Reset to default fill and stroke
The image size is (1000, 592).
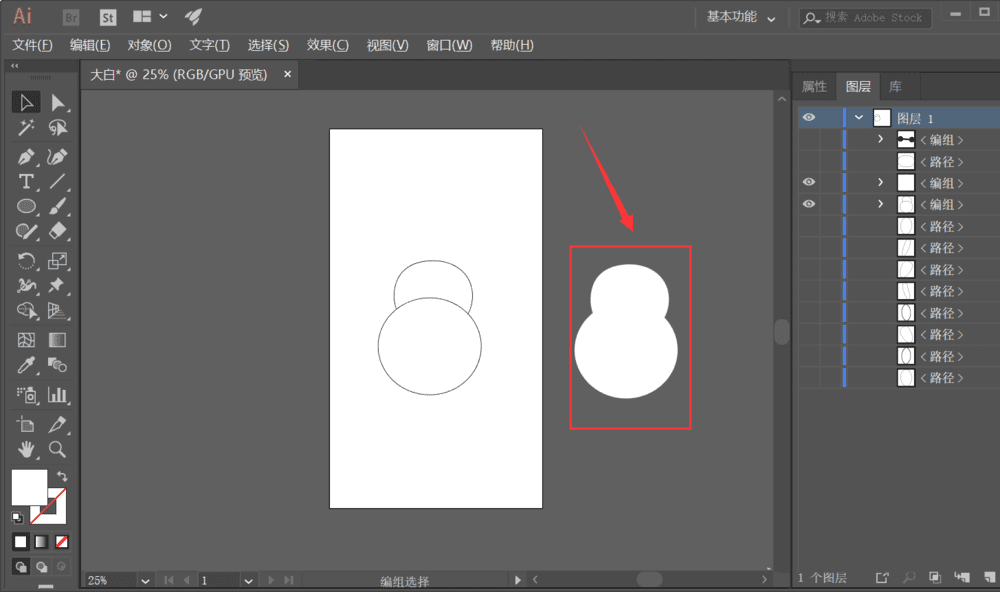(17, 517)
